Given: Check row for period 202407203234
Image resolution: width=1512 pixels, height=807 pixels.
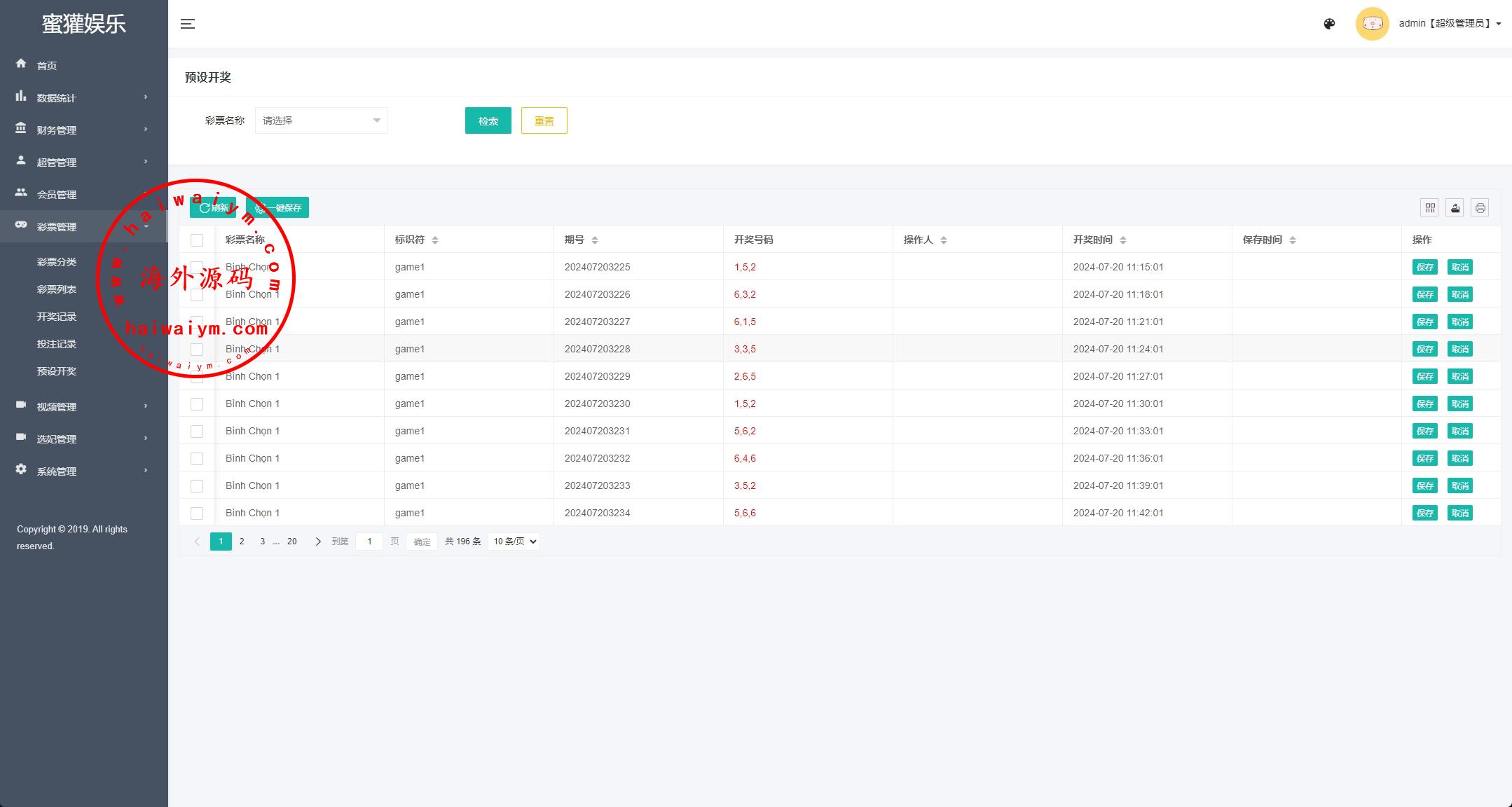Looking at the screenshot, I should pyautogui.click(x=197, y=513).
